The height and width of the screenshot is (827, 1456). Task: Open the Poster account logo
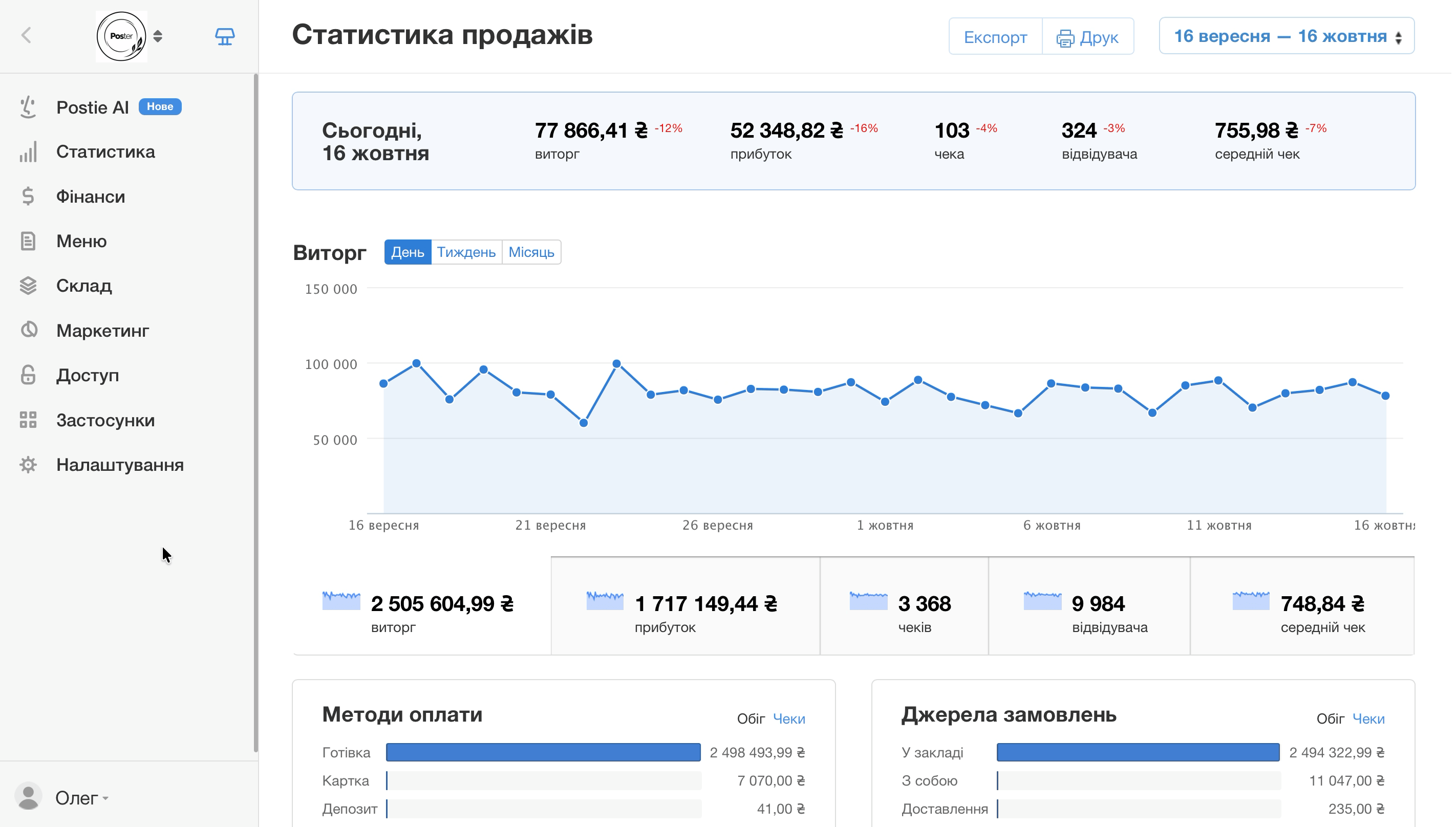121,36
